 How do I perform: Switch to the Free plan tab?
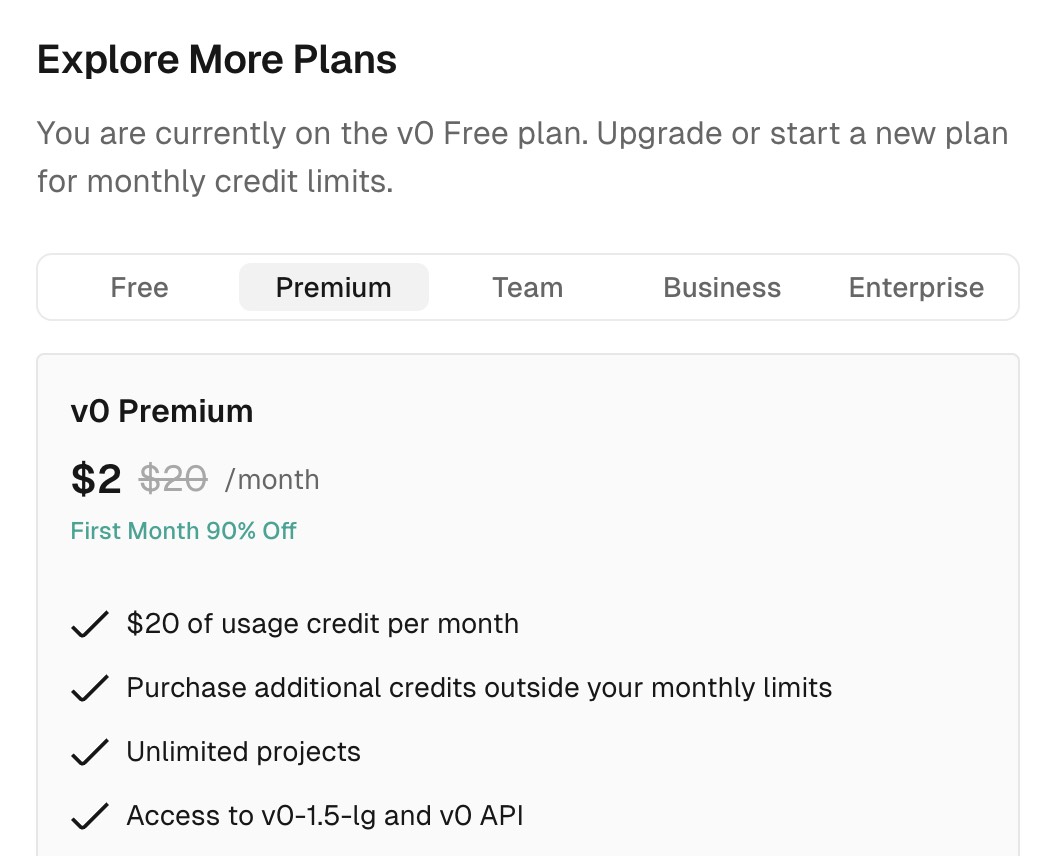point(139,288)
